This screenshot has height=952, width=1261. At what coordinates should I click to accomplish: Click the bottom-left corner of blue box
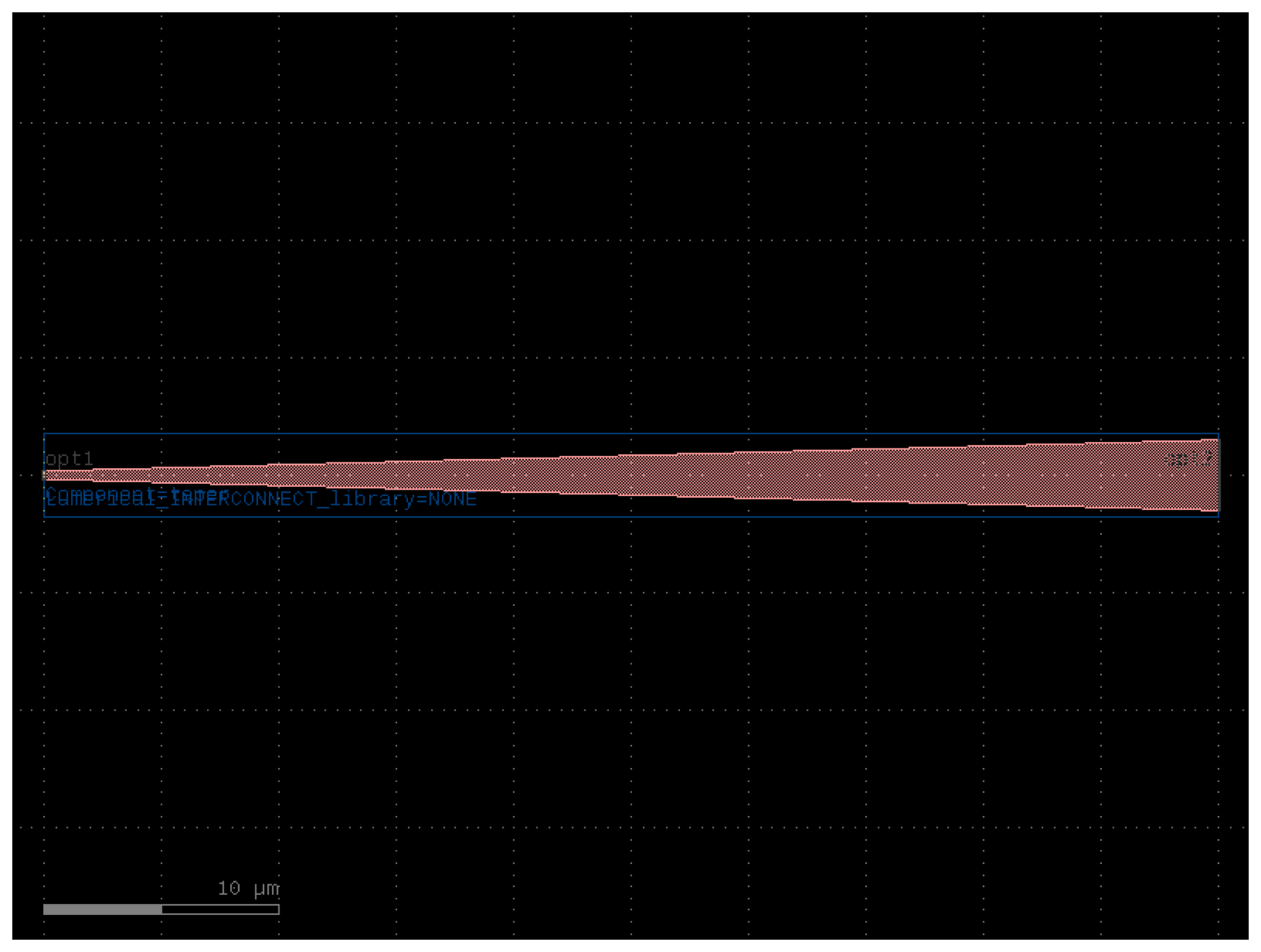tap(44, 517)
